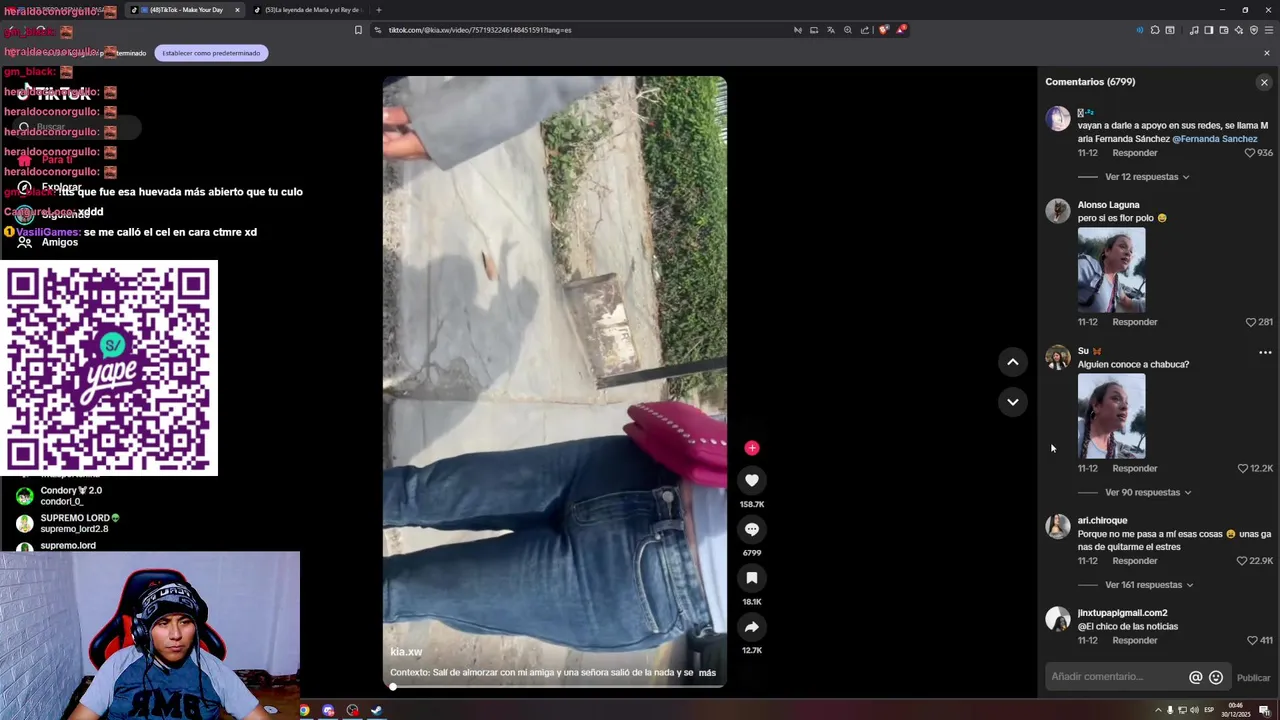The height and width of the screenshot is (720, 1280).
Task: Open Chrome from the taskbar
Action: pos(304,711)
